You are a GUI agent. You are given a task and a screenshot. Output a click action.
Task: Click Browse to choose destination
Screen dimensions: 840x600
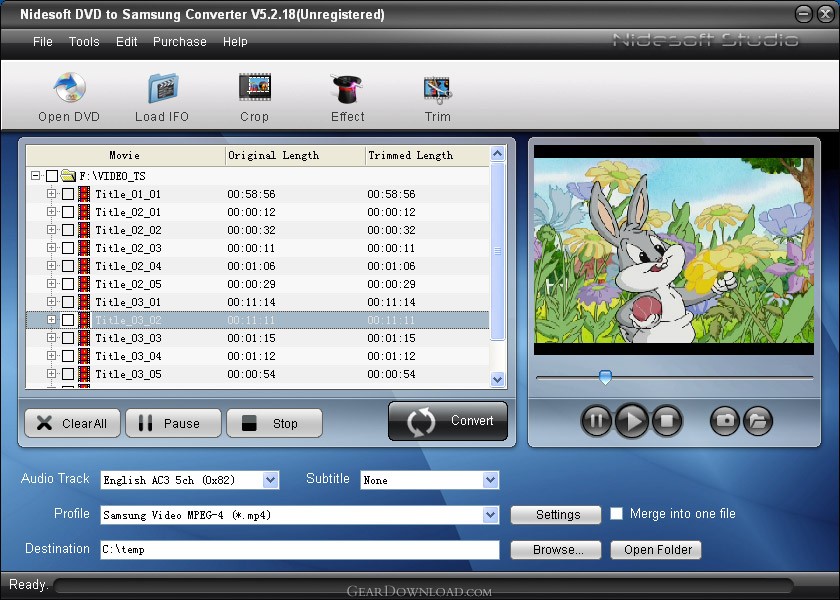[x=556, y=550]
